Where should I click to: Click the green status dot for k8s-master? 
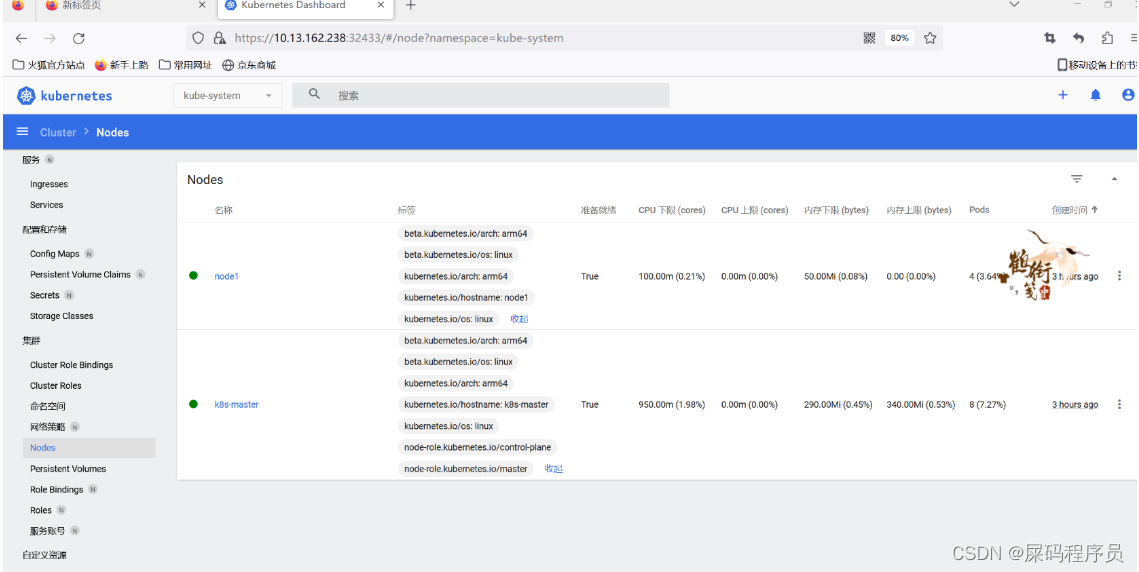pos(193,404)
